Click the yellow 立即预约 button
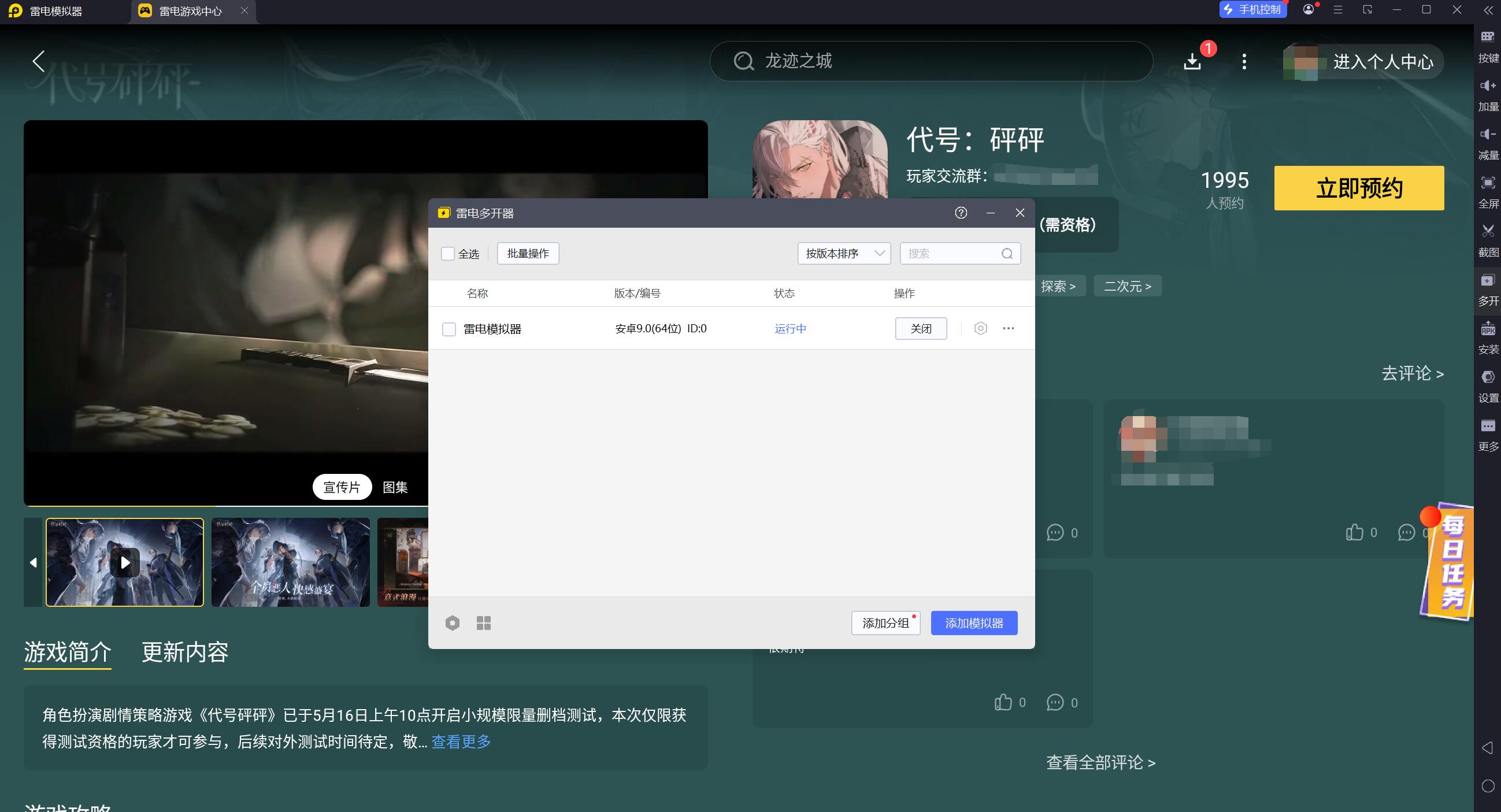 (x=1359, y=188)
